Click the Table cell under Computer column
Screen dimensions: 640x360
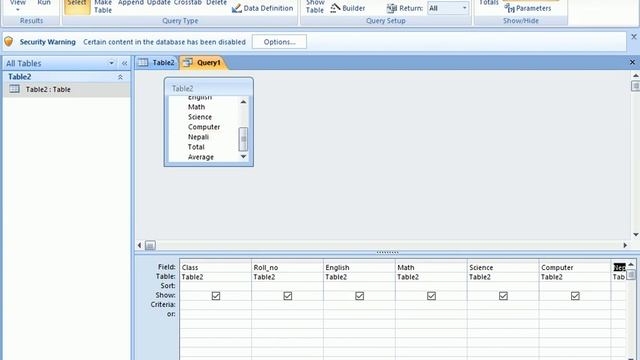[x=575, y=277]
